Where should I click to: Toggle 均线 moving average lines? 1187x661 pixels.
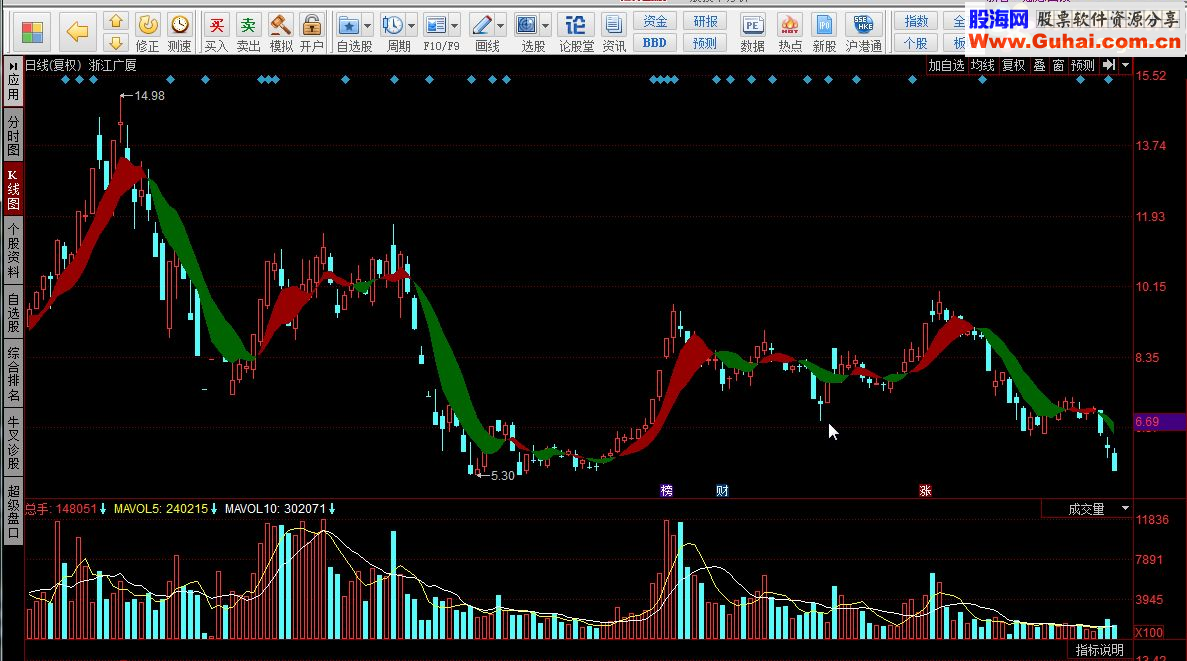click(983, 66)
